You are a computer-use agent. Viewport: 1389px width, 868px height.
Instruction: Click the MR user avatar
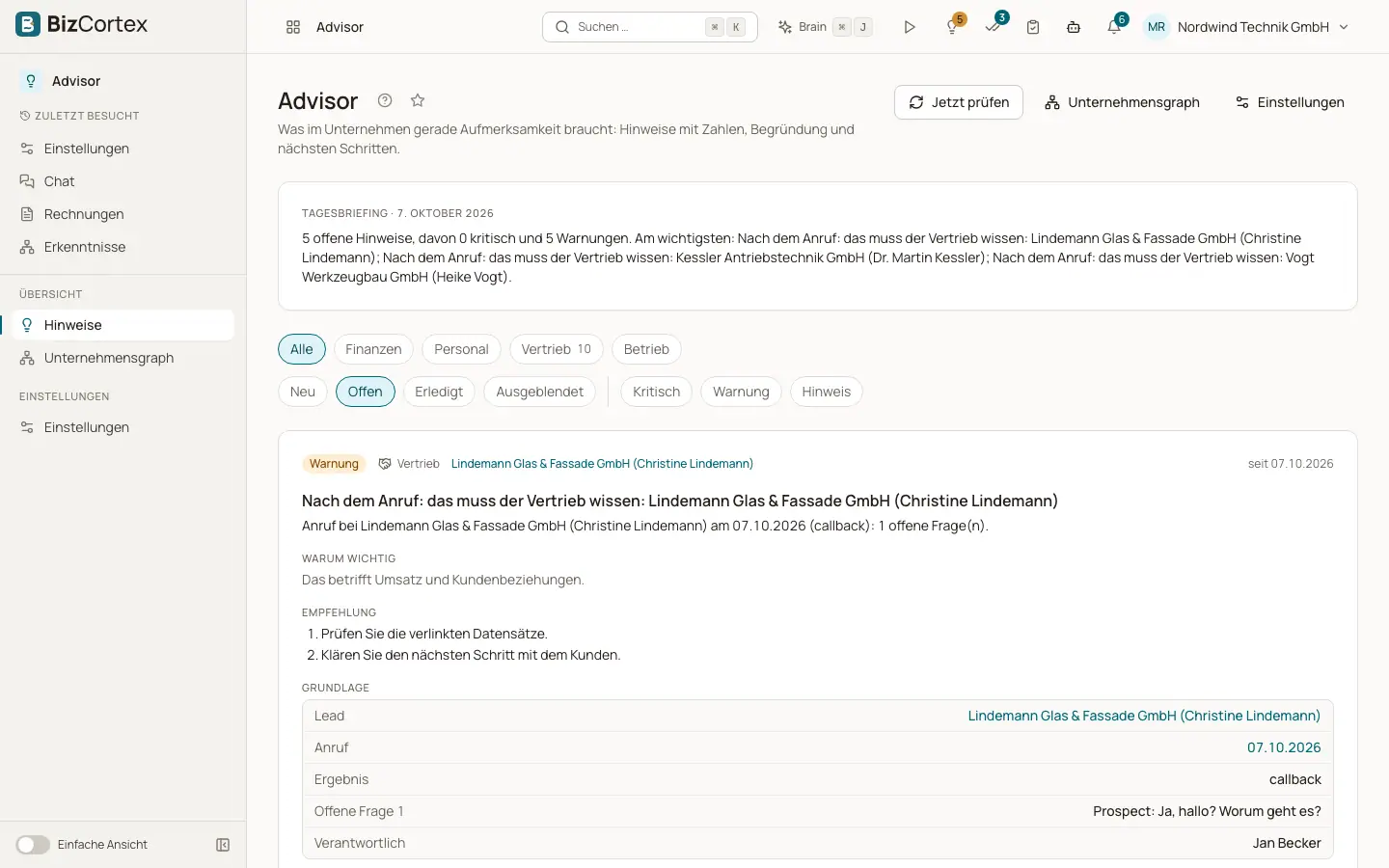click(x=1157, y=27)
